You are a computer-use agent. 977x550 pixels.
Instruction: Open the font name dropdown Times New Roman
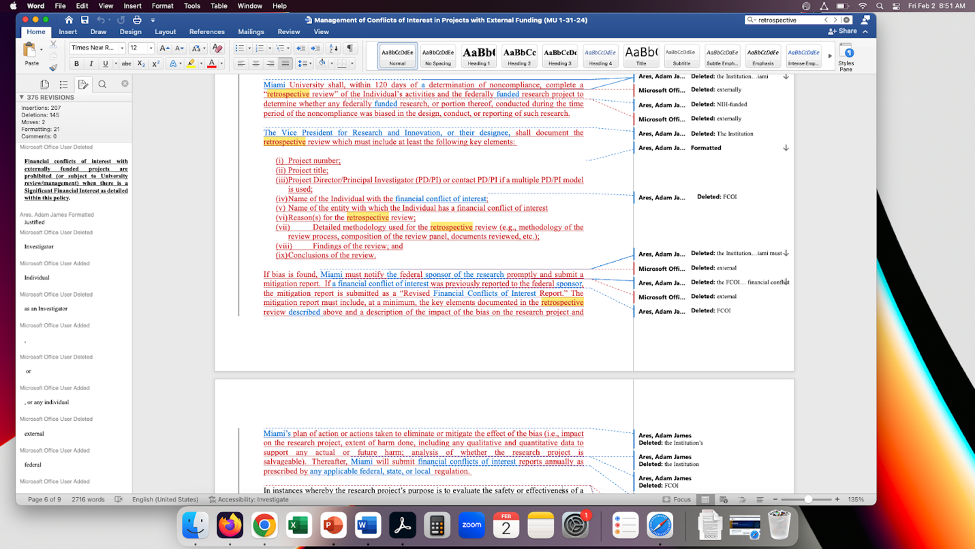95,48
